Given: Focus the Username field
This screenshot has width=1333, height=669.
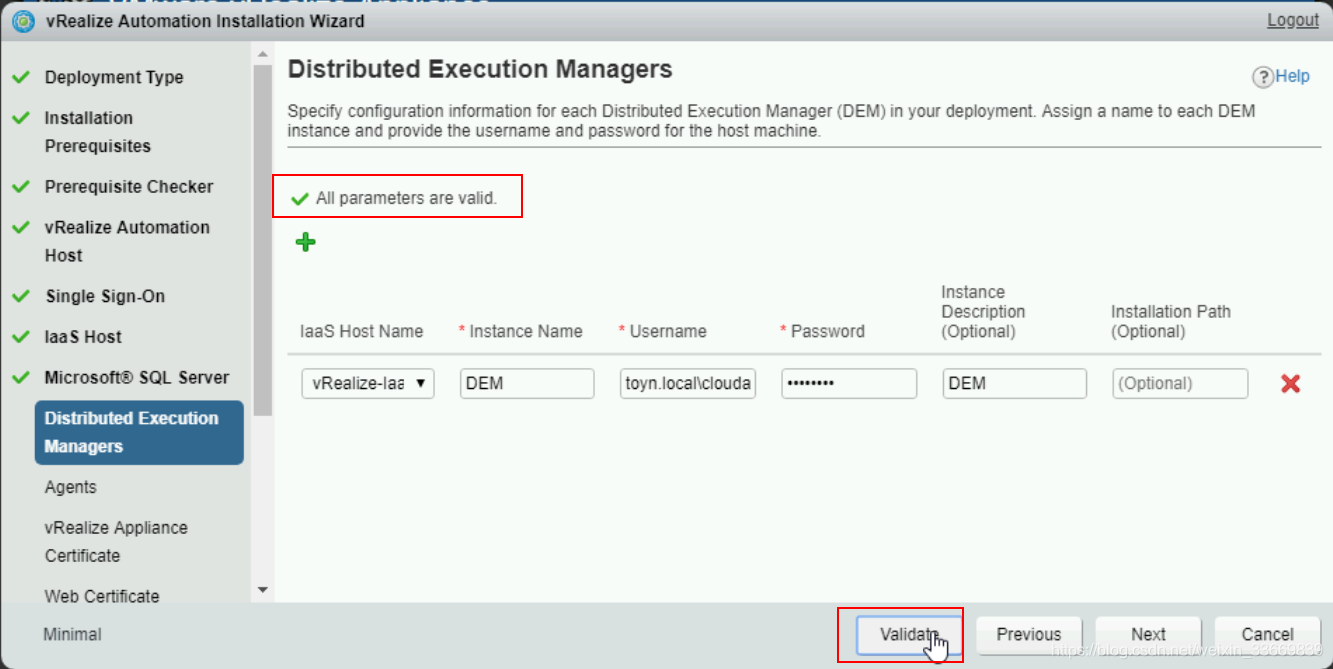Looking at the screenshot, I should 688,383.
